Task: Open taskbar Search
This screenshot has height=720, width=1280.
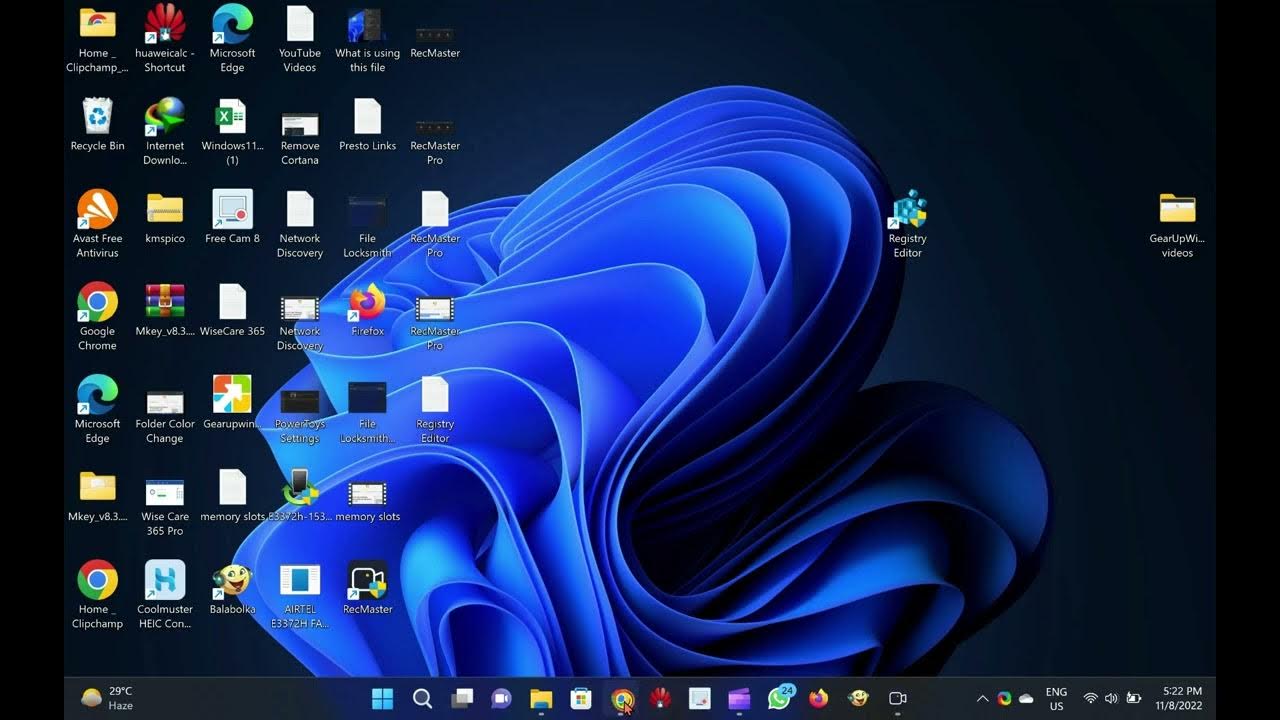Action: click(422, 698)
